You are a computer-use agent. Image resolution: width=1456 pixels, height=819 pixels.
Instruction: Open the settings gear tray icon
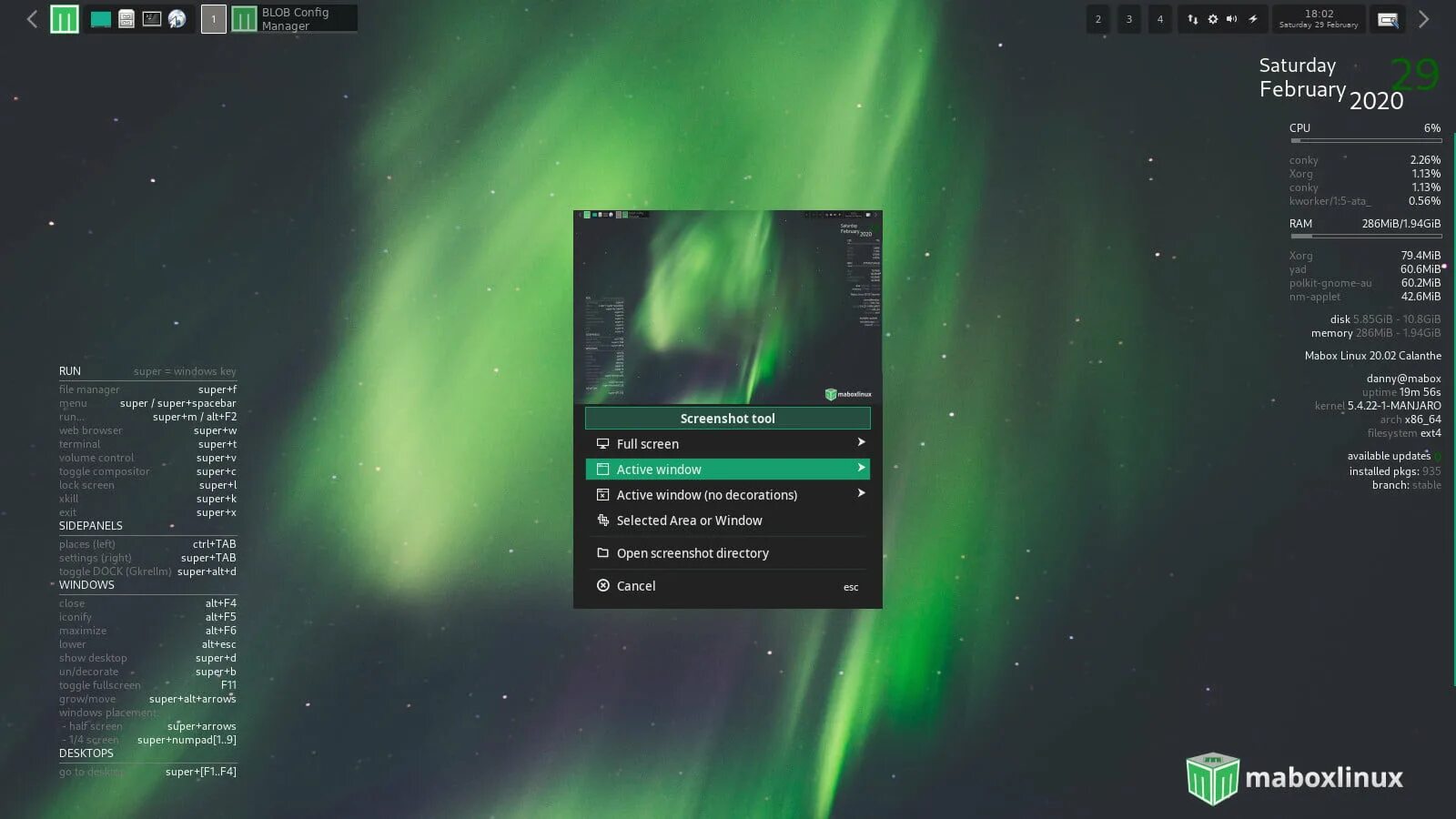click(x=1212, y=19)
